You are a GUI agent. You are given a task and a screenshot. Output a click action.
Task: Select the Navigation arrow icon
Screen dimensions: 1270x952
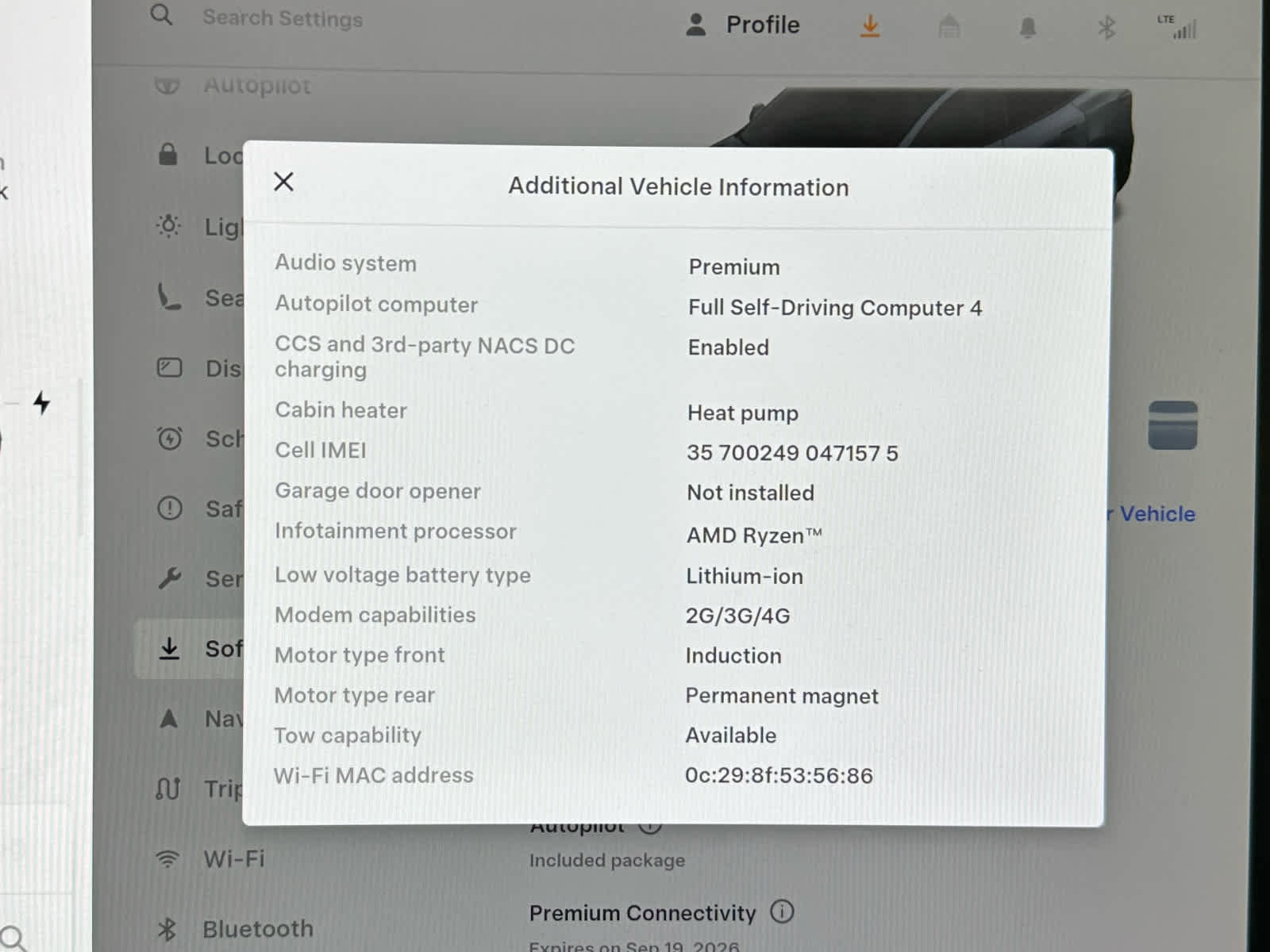pyautogui.click(x=168, y=719)
